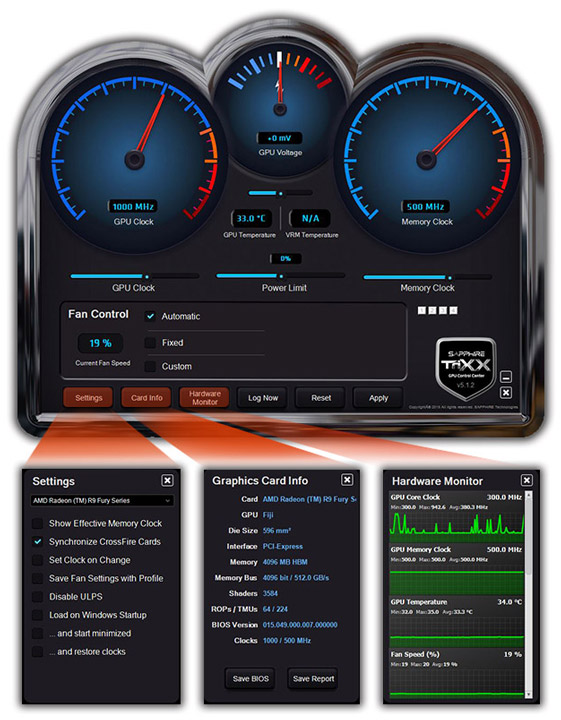Click the 1000 MHz GPU clock readout
The image size is (561, 720).
click(133, 207)
